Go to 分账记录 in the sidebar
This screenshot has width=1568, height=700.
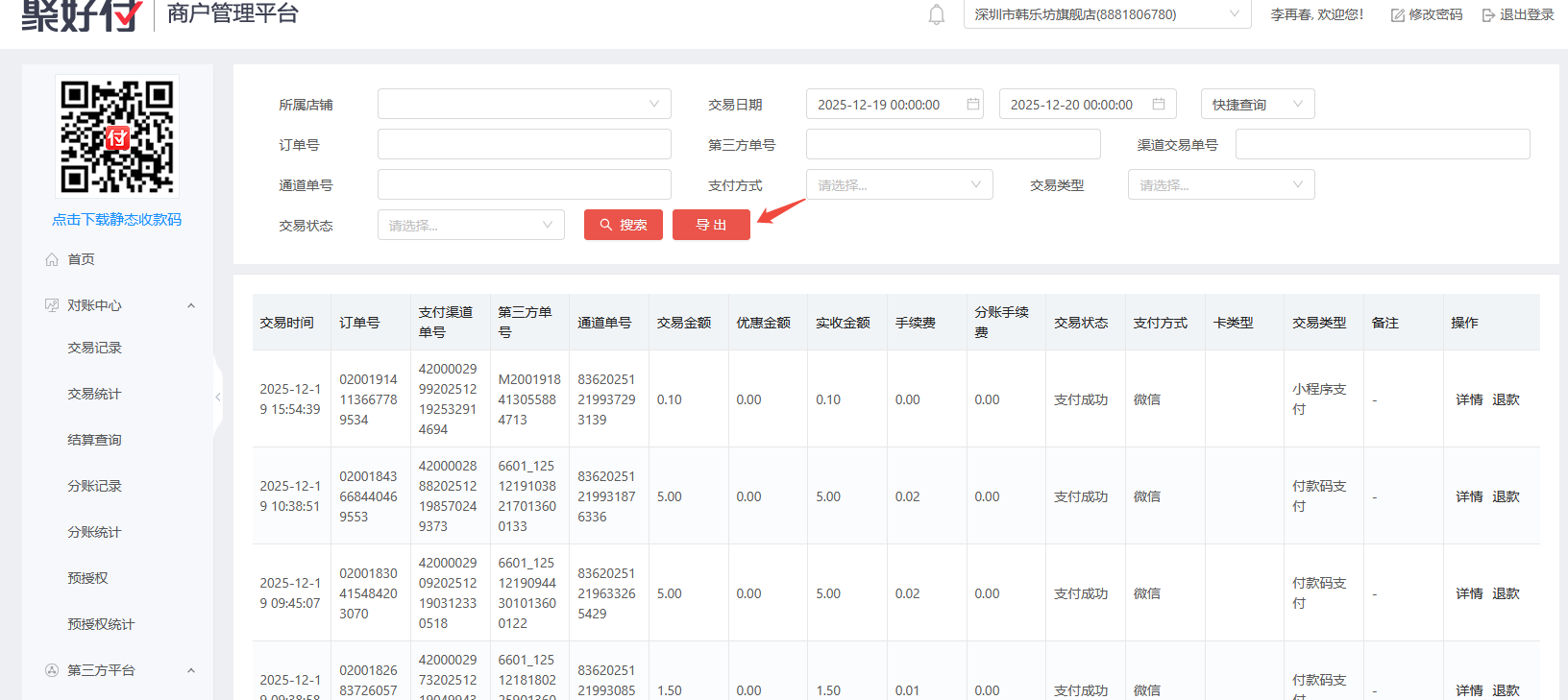pos(94,486)
